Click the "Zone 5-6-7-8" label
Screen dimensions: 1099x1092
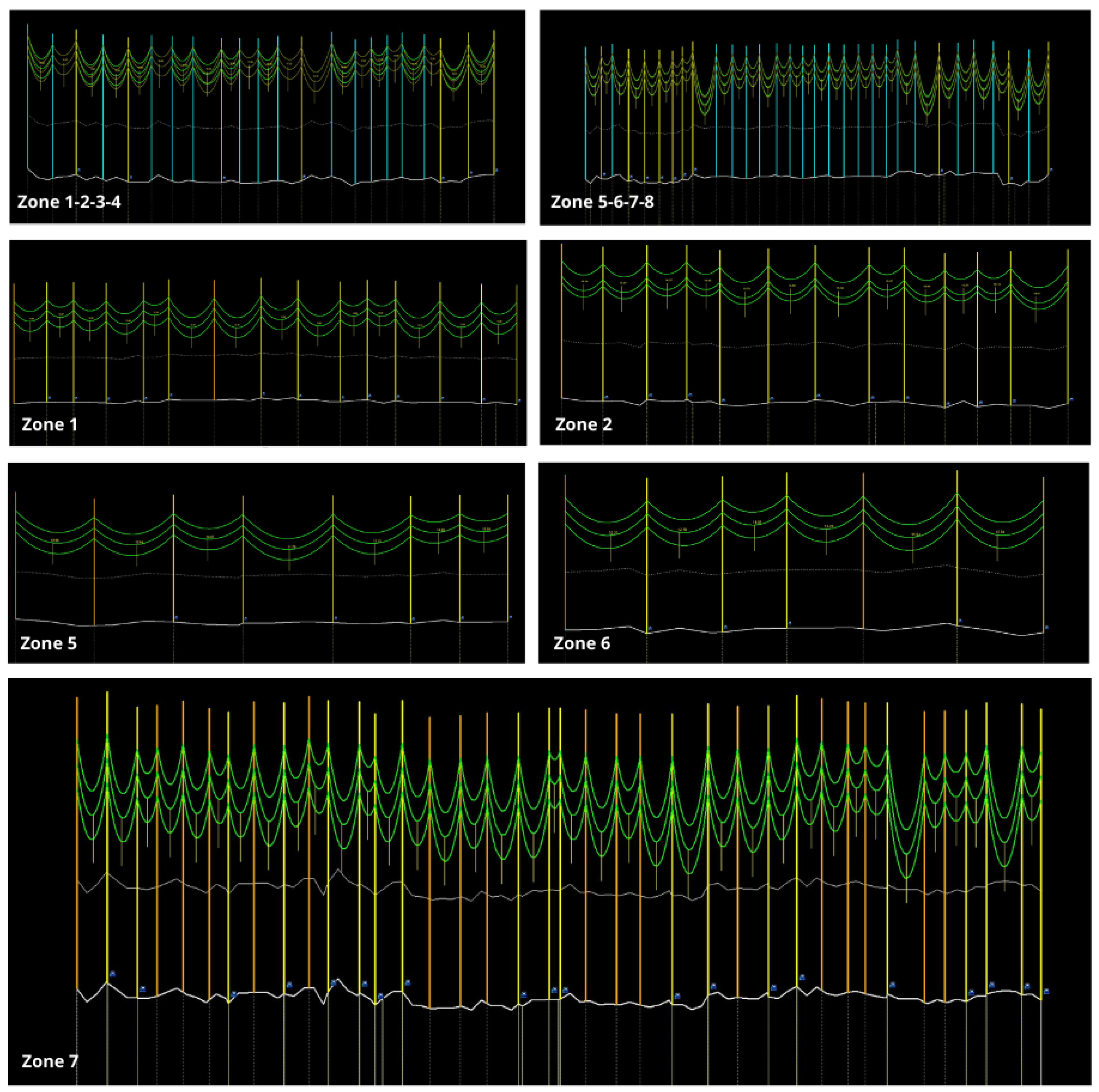click(602, 202)
